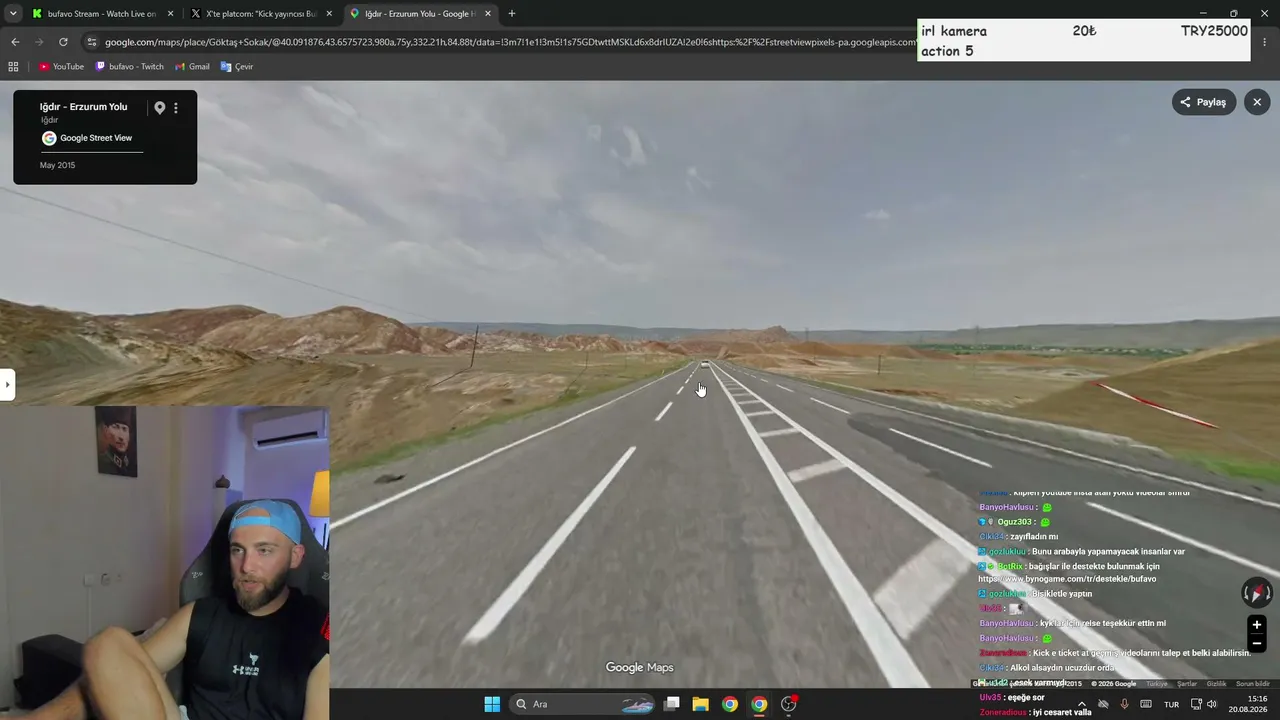Open the touch keyboard tray icon
Image resolution: width=1280 pixels, height=720 pixels.
coord(1146,704)
